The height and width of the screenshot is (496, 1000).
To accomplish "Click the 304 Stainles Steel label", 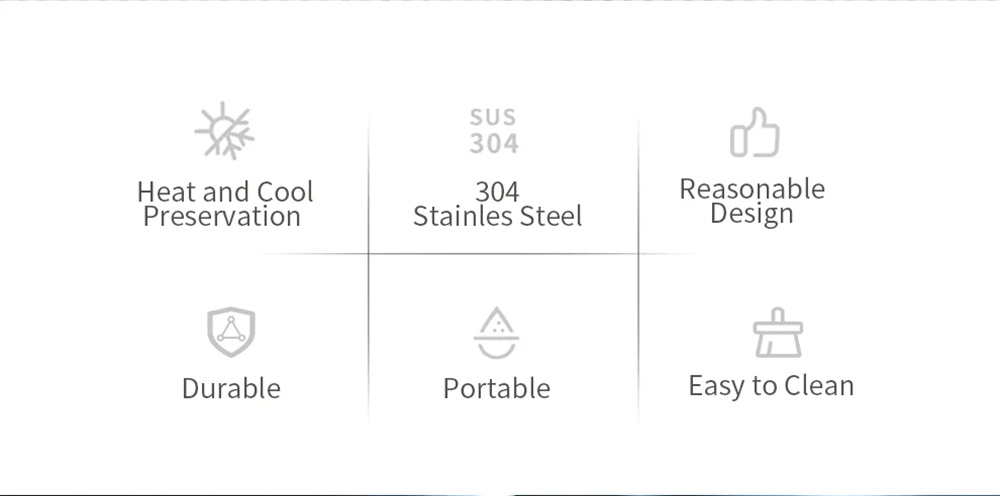I will tap(497, 204).
